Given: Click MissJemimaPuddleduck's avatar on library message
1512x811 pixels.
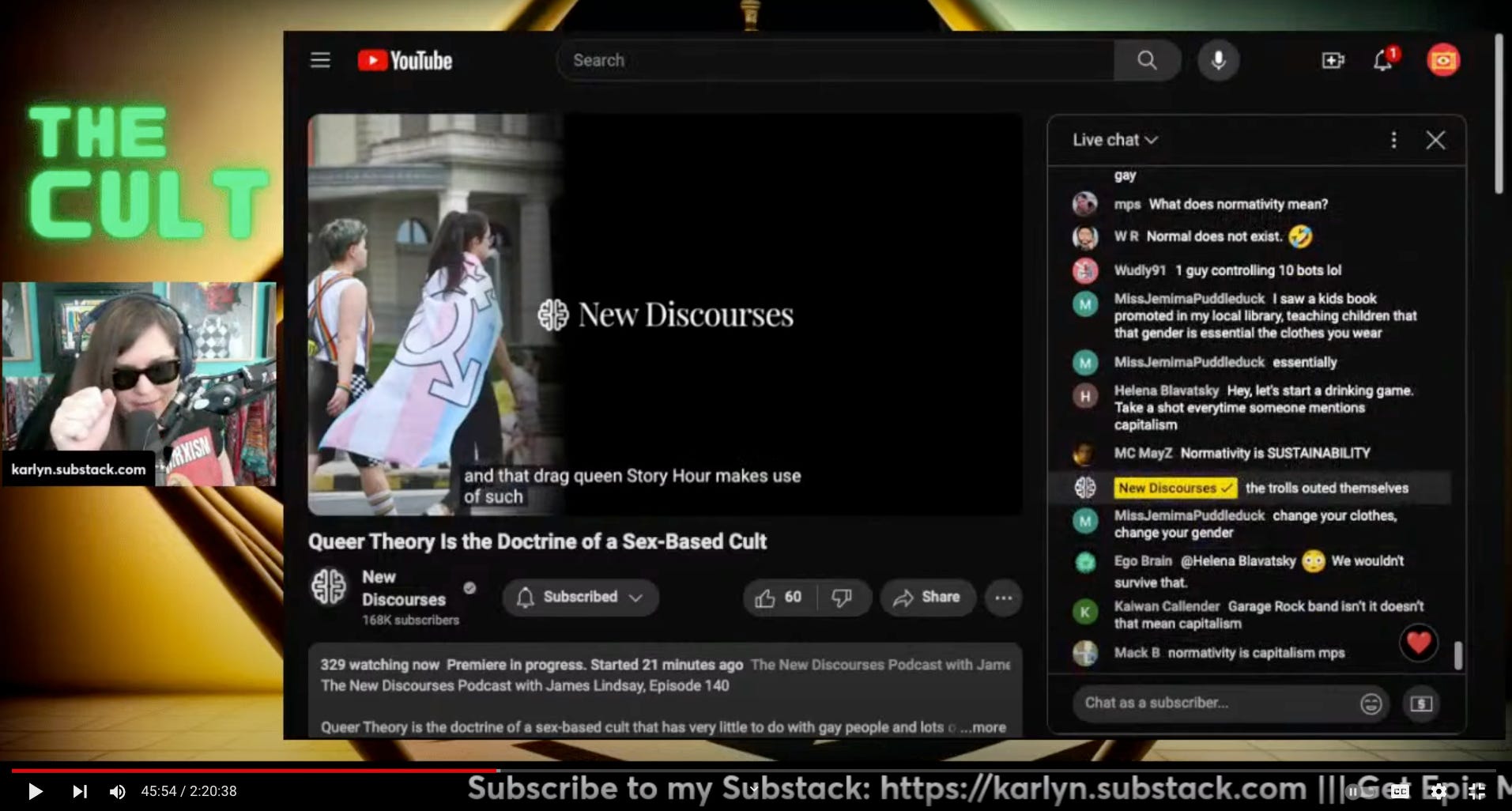Looking at the screenshot, I should pos(1085,304).
